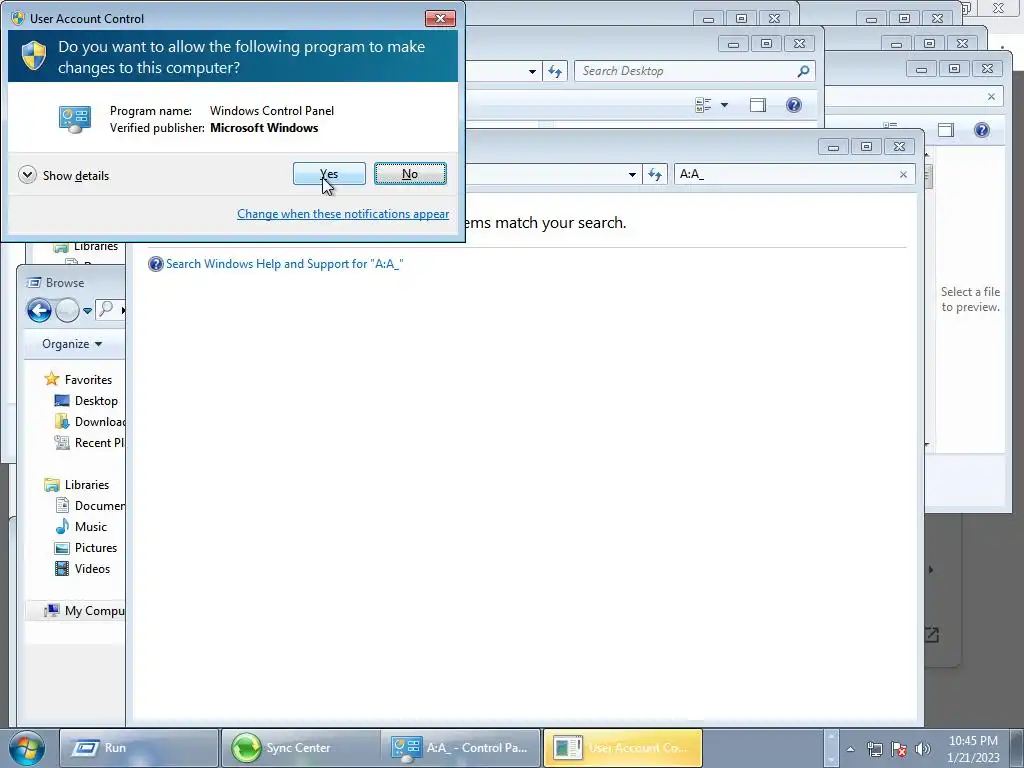
Task: Select Recent Places in Browse navigation pane
Action: coord(99,442)
